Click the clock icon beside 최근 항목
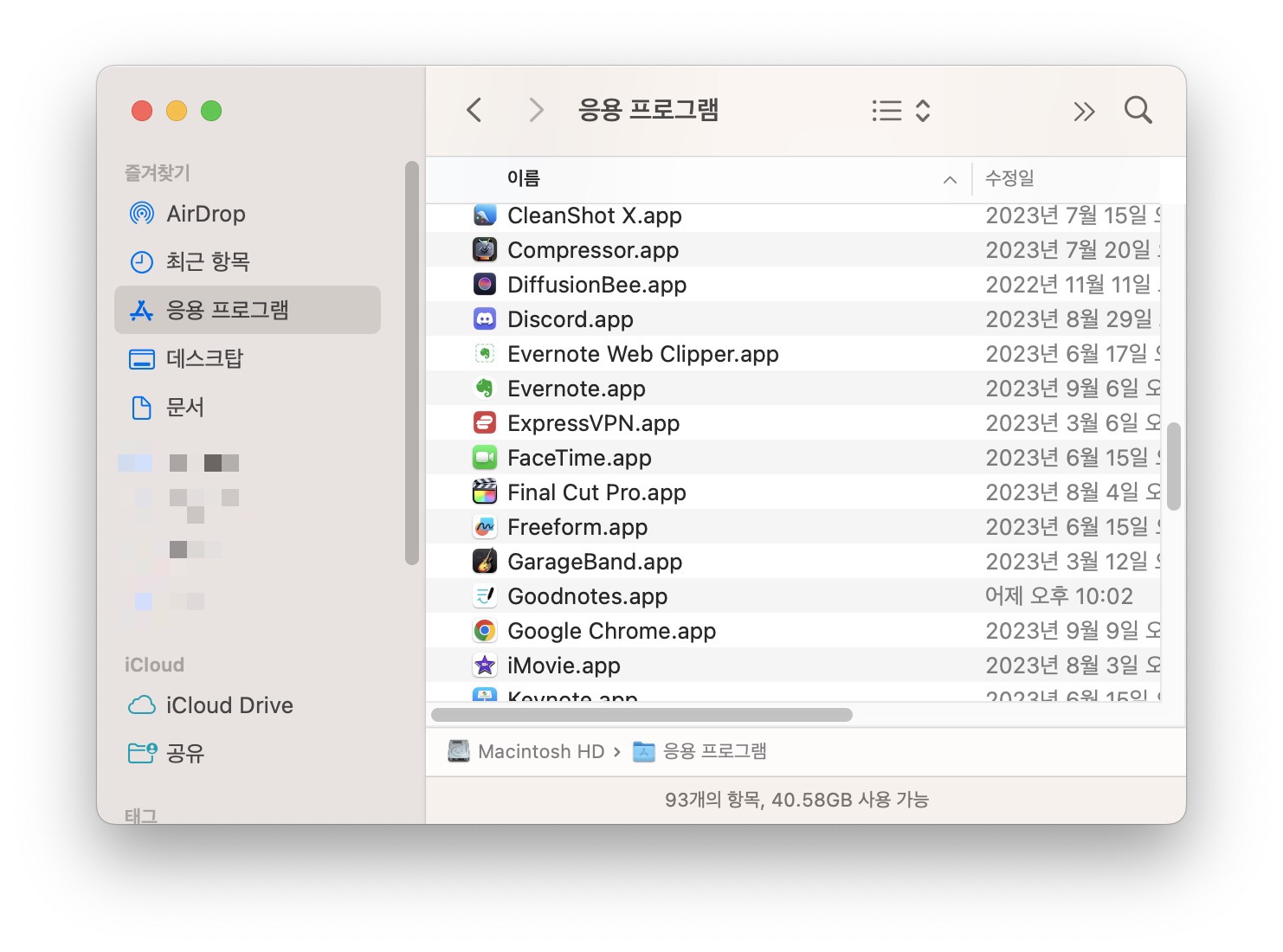 [141, 261]
